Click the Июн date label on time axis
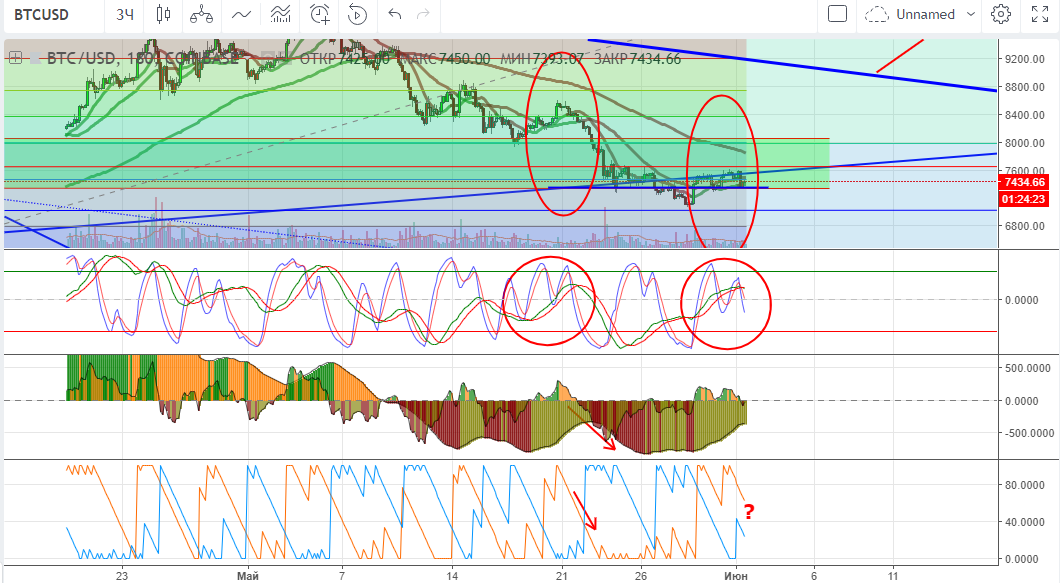The width and height of the screenshot is (1060, 583). click(737, 576)
